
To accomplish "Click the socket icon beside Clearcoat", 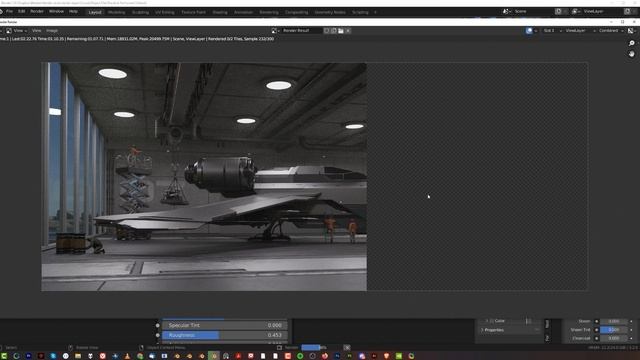I will pos(596,338).
